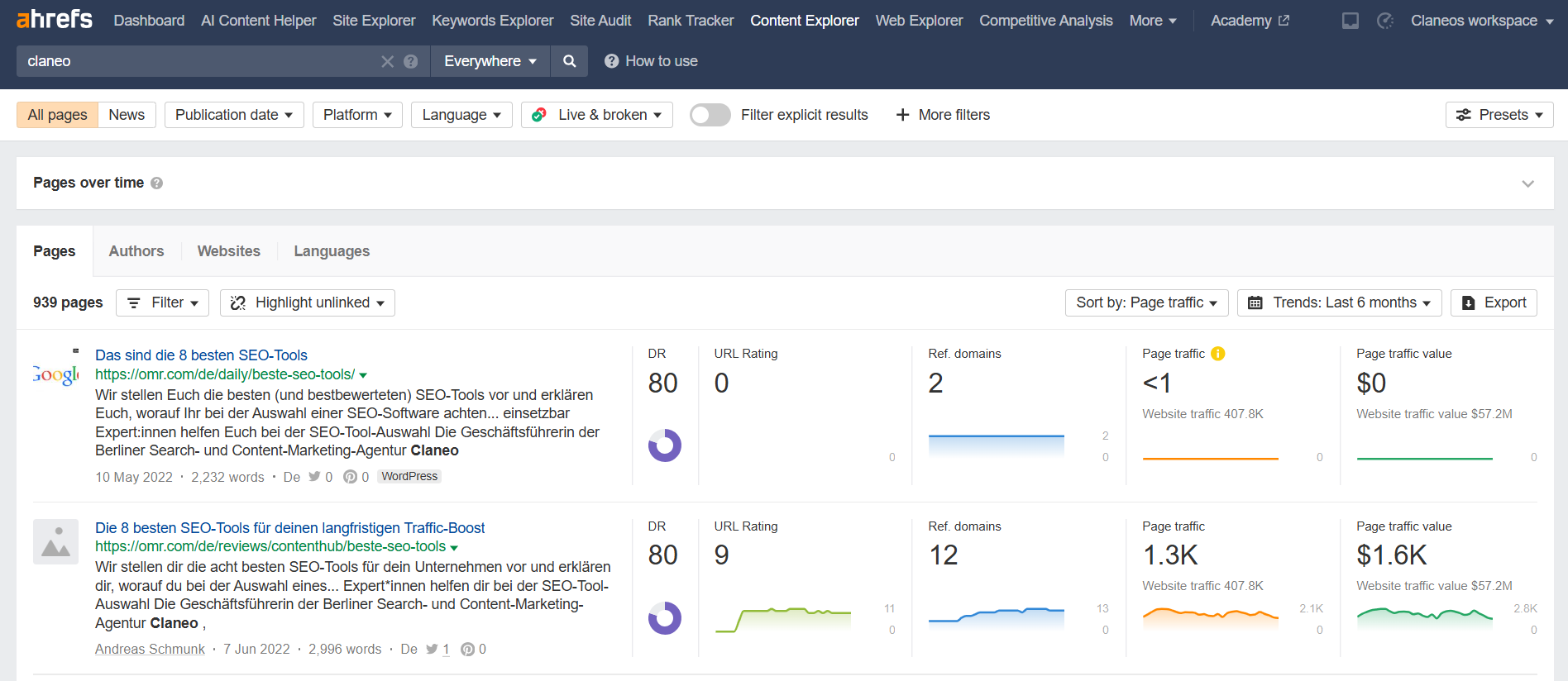Click More filters button
The width and height of the screenshot is (1568, 681).
click(x=943, y=115)
